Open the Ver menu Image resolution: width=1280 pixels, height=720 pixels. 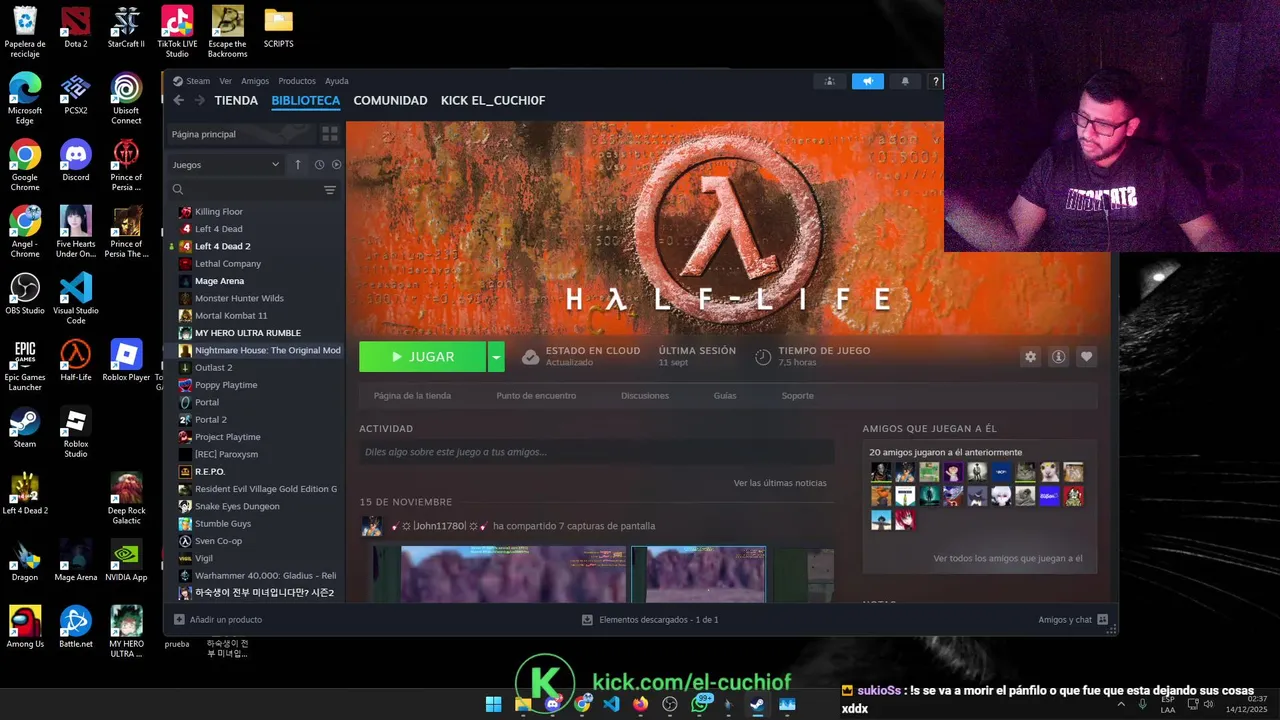tap(225, 81)
